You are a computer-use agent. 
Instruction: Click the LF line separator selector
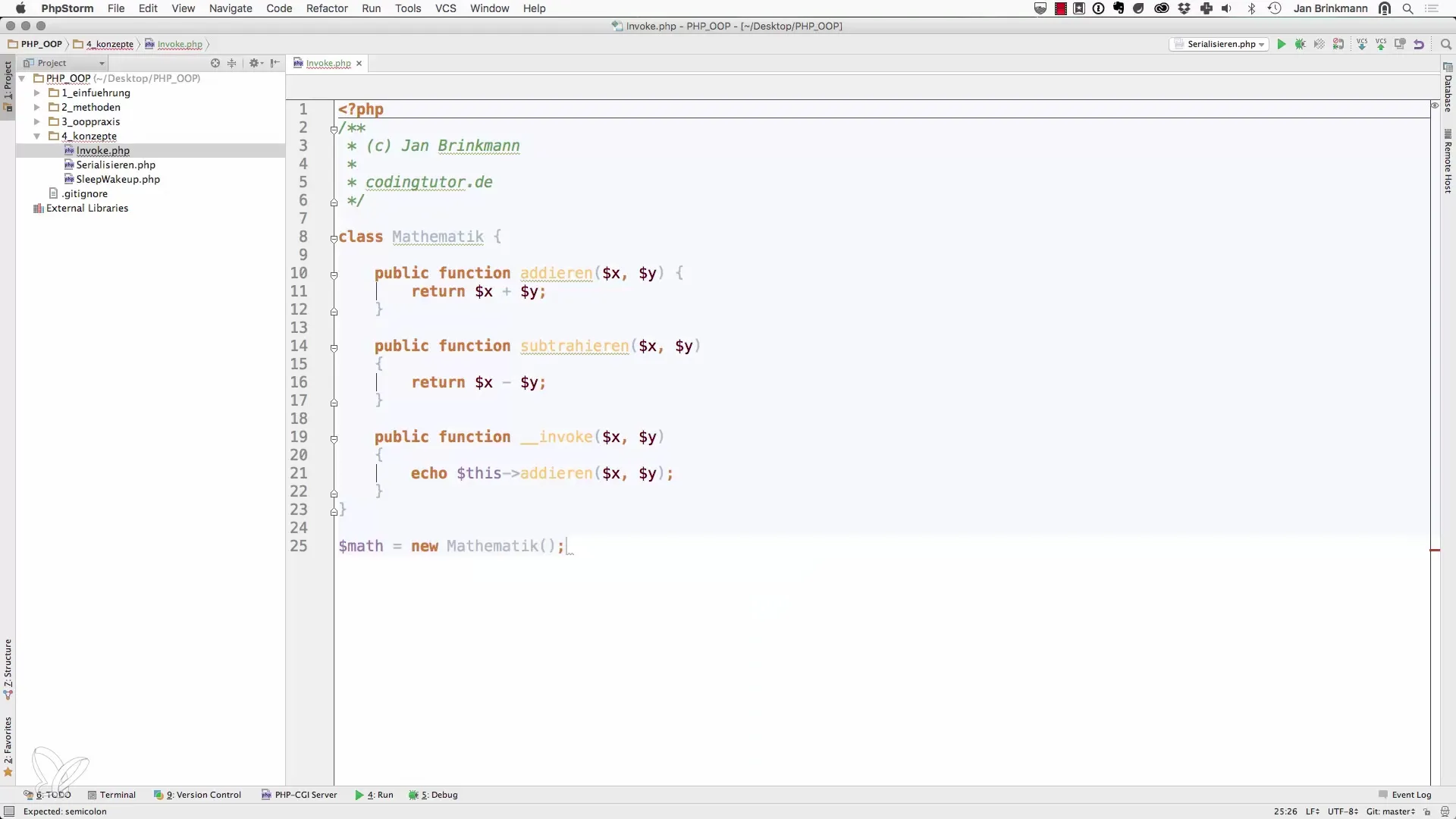click(x=1312, y=811)
